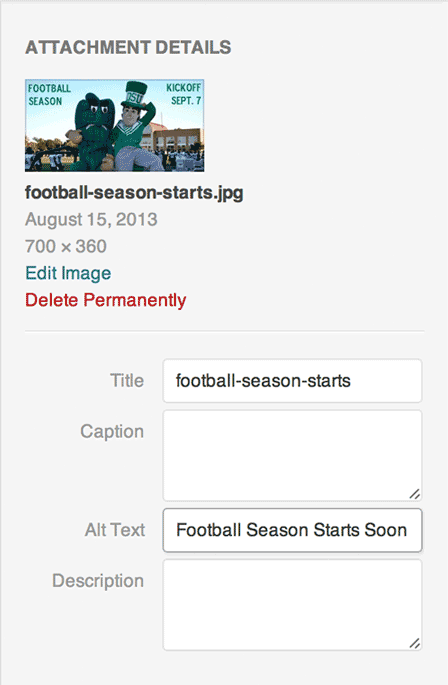
Task: Click the resize grip on Caption box
Action: tap(415, 494)
